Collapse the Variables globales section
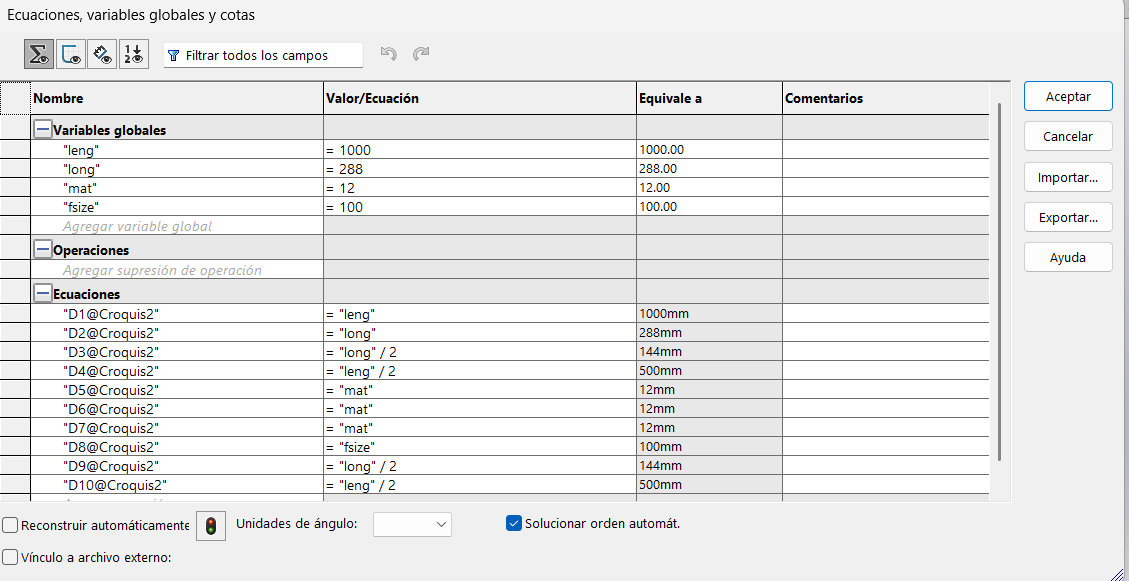This screenshot has height=581, width=1129. pyautogui.click(x=43, y=130)
